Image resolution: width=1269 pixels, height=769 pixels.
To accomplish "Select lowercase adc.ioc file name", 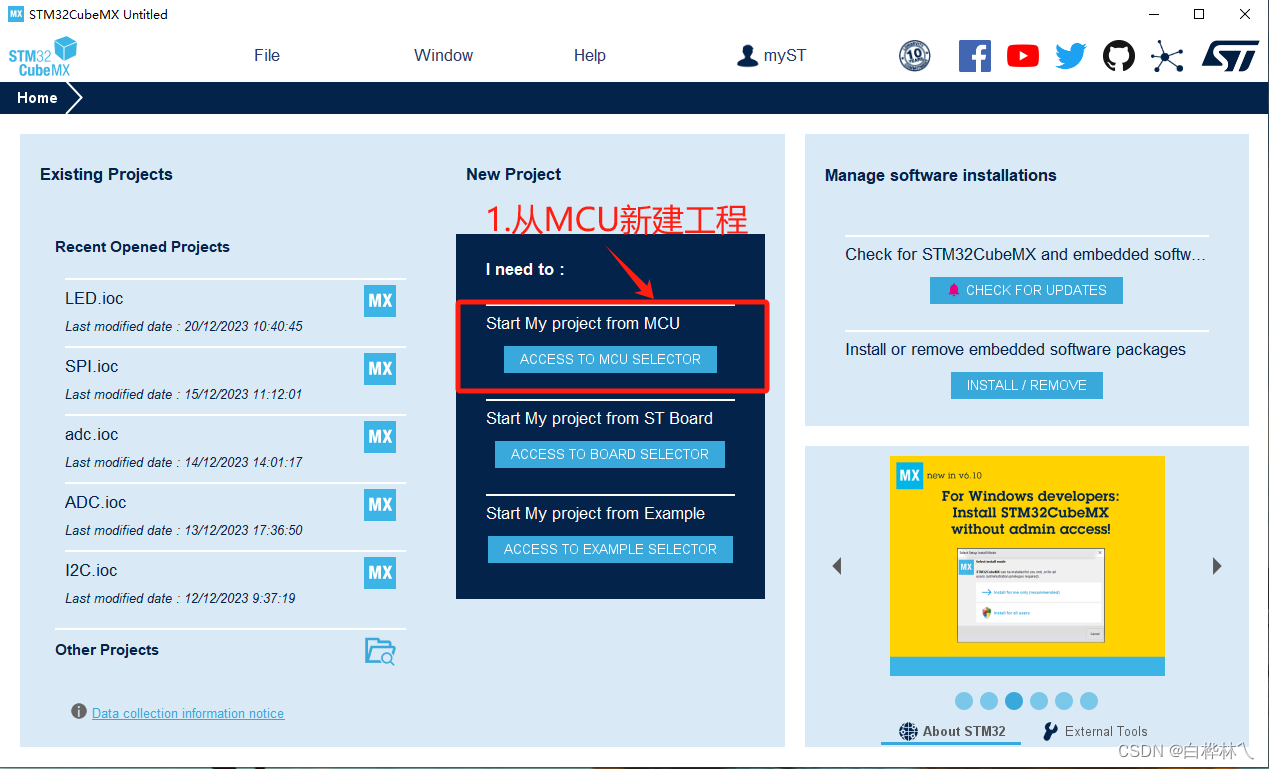I will 92,434.
